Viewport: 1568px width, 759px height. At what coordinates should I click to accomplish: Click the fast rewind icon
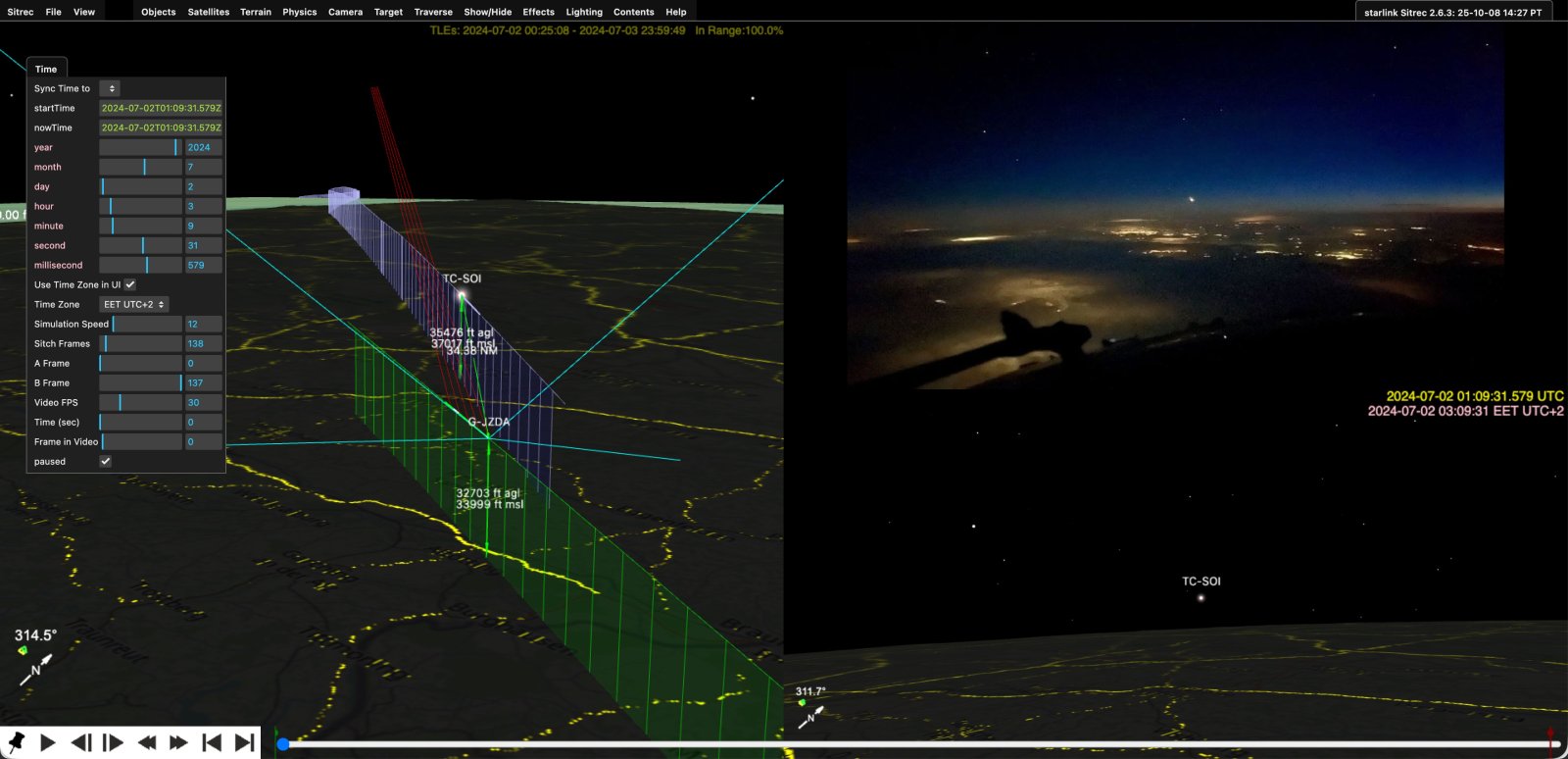pos(147,742)
